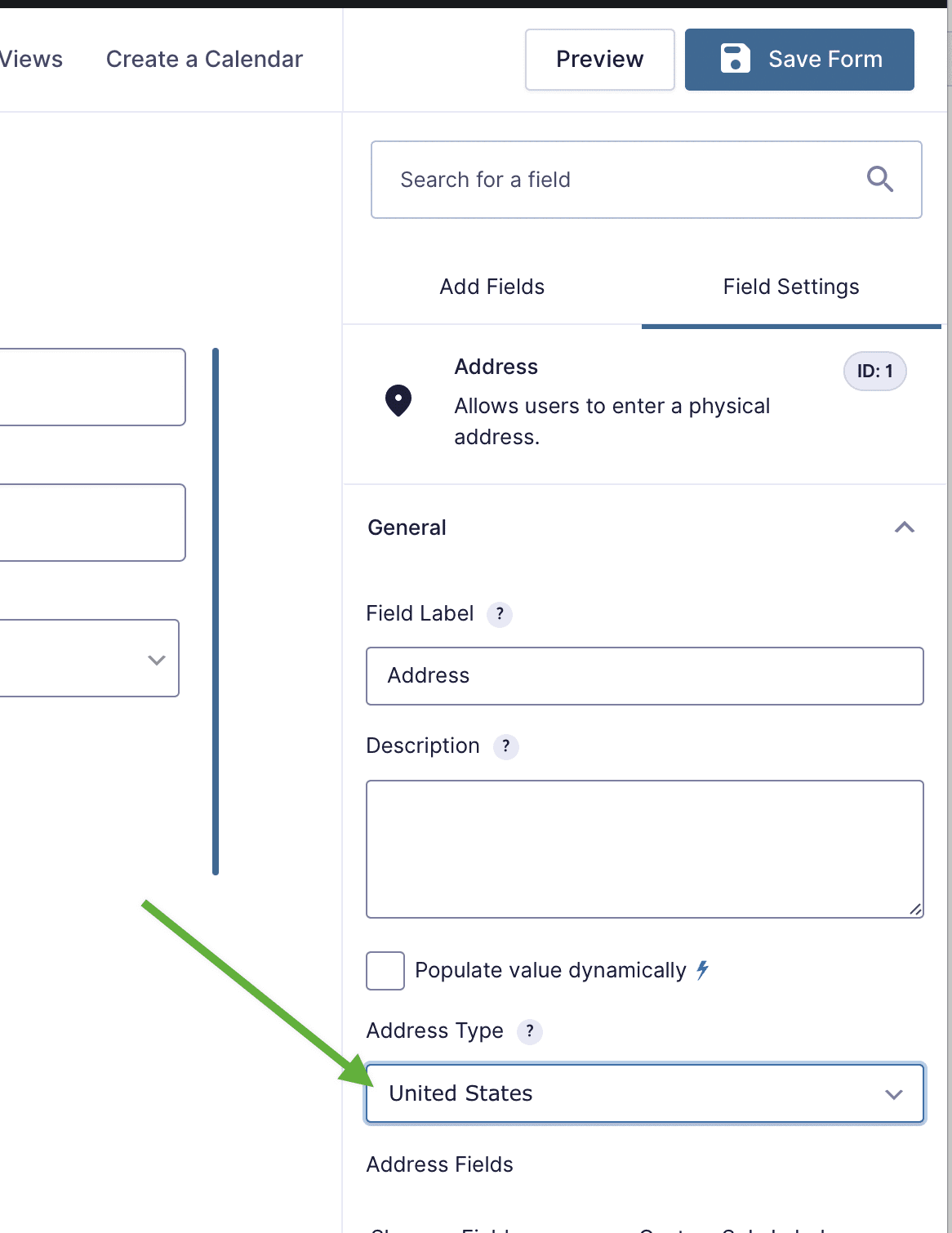Click the ID: 1 field badge

click(874, 371)
